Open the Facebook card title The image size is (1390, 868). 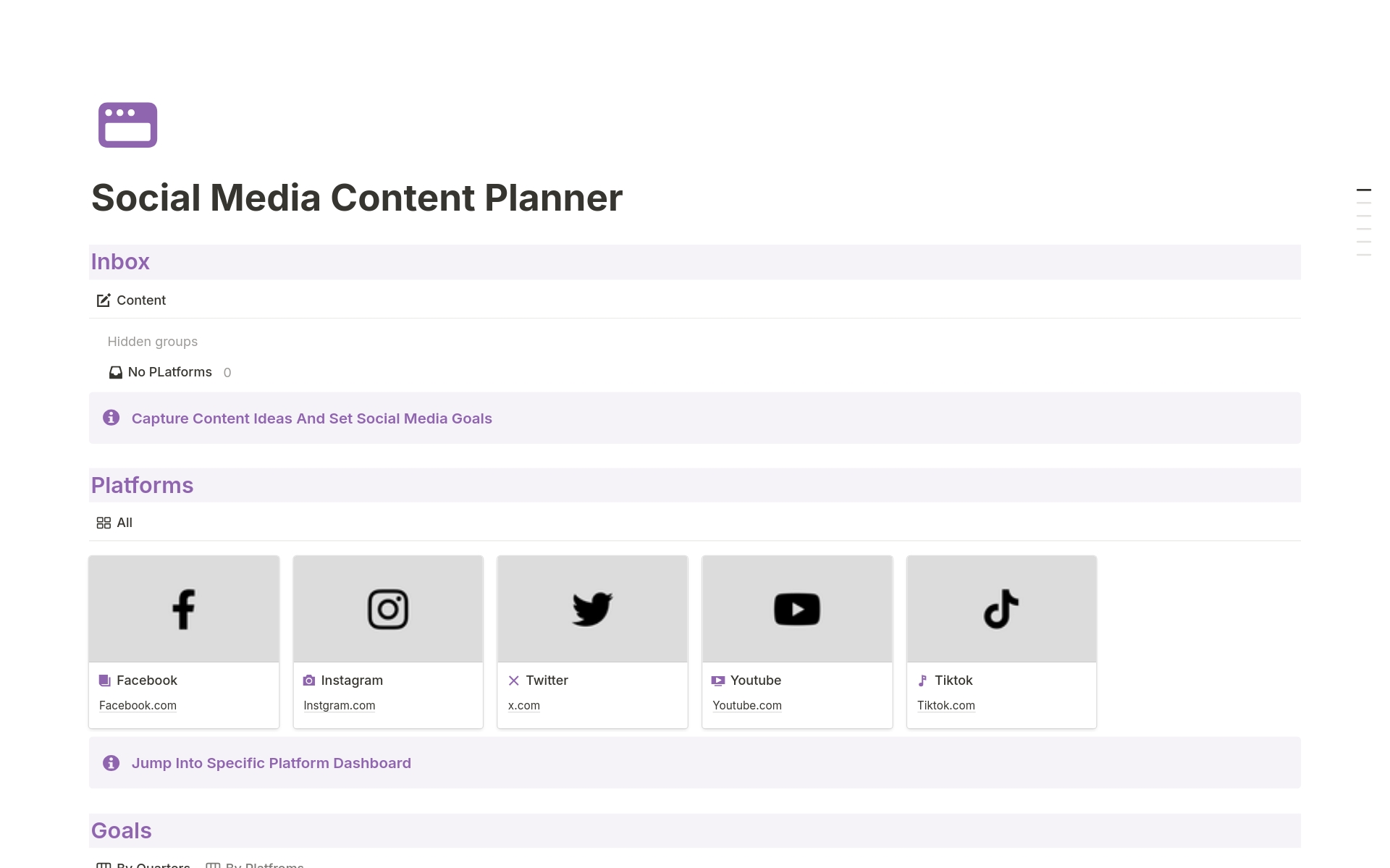point(147,681)
